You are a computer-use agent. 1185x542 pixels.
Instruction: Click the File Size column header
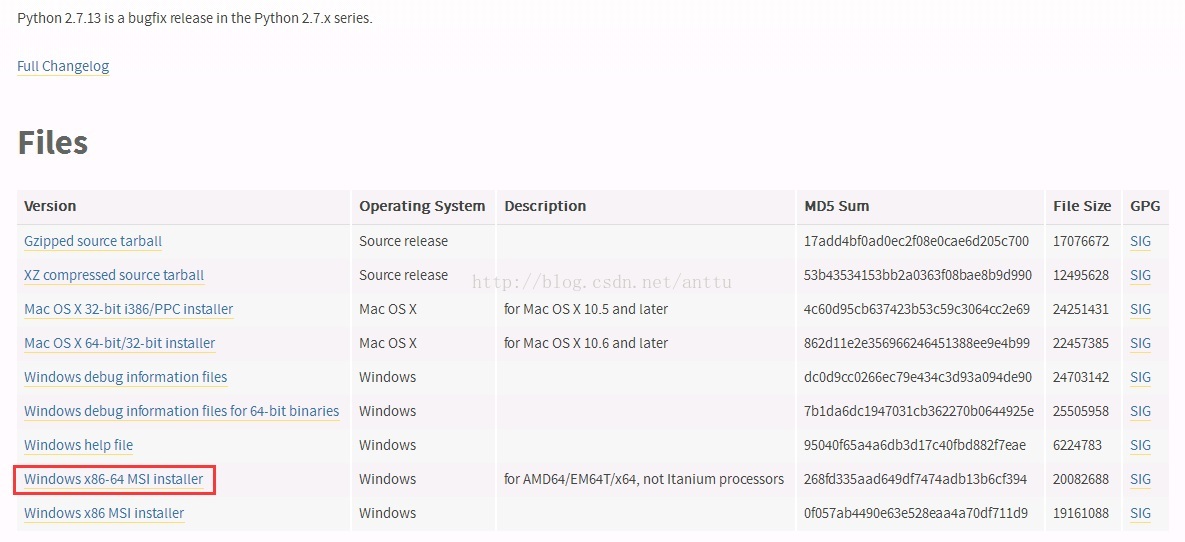pyautogui.click(x=1082, y=206)
